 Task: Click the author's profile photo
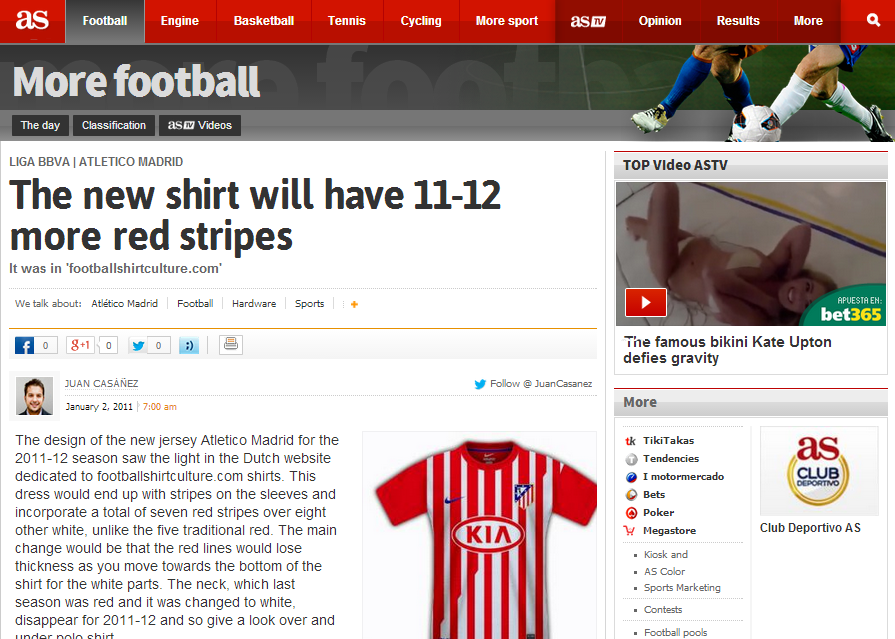(34, 396)
